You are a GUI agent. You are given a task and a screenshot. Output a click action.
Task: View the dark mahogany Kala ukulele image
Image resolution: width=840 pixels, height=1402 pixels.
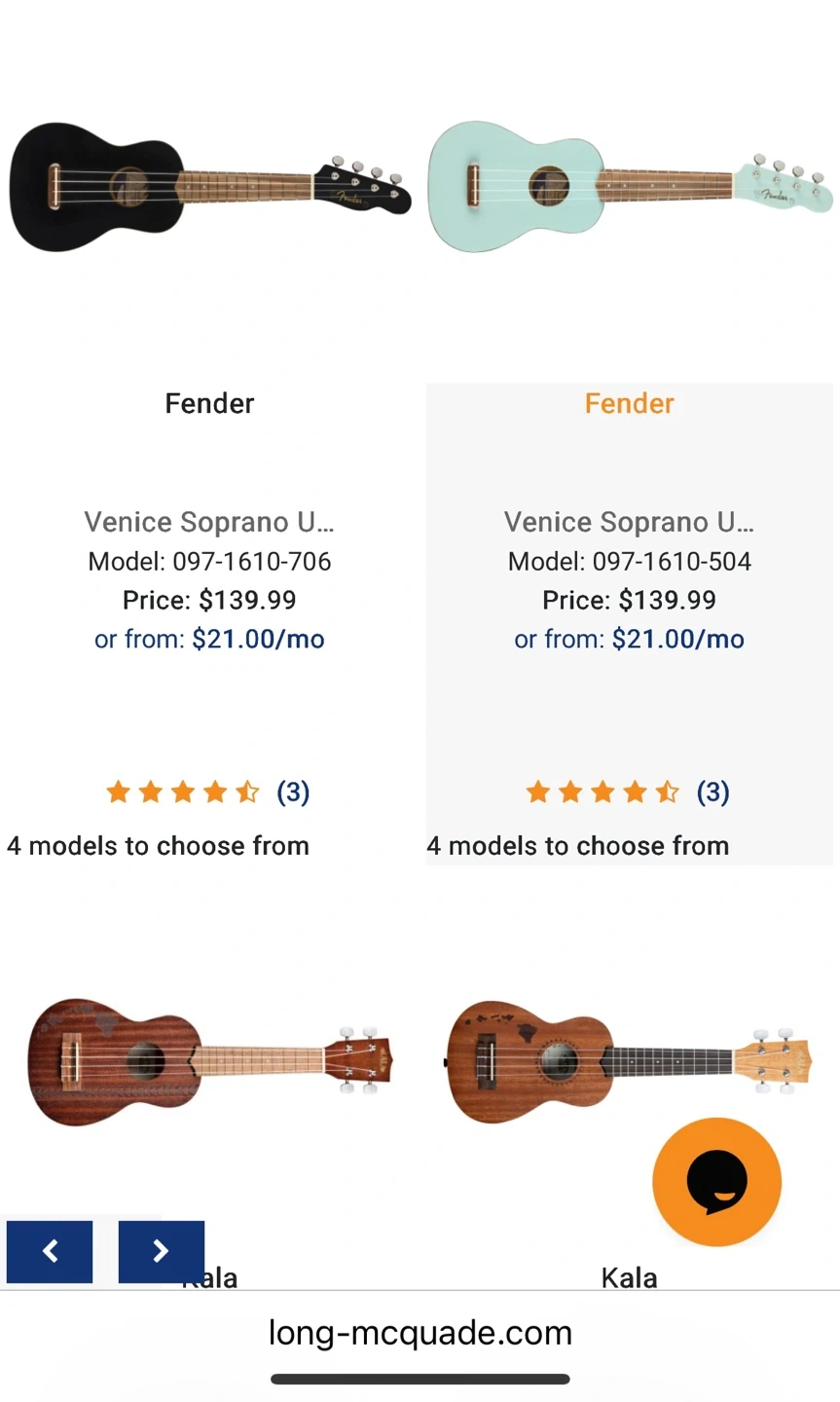(x=209, y=1060)
